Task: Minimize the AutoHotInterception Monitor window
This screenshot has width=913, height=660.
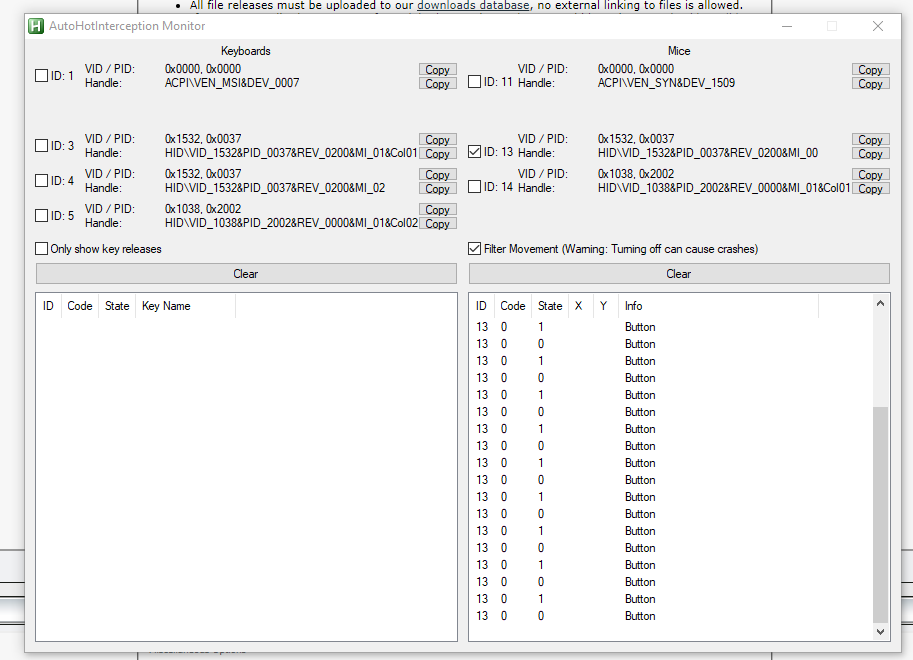Action: coord(787,26)
